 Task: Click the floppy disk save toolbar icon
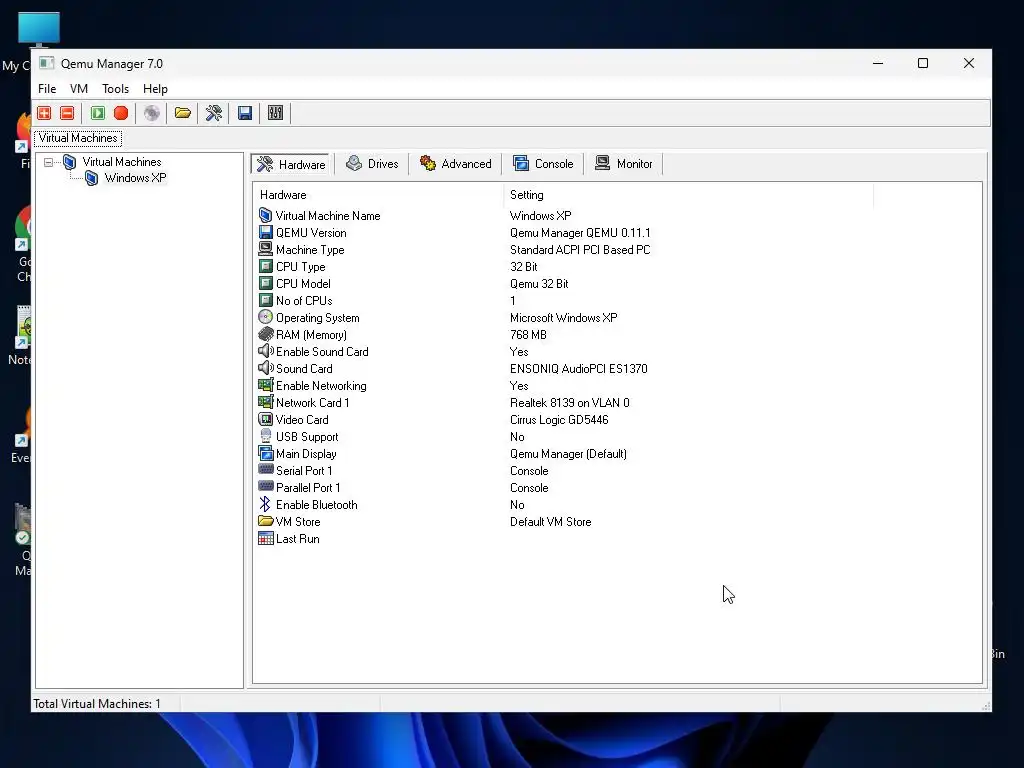245,113
